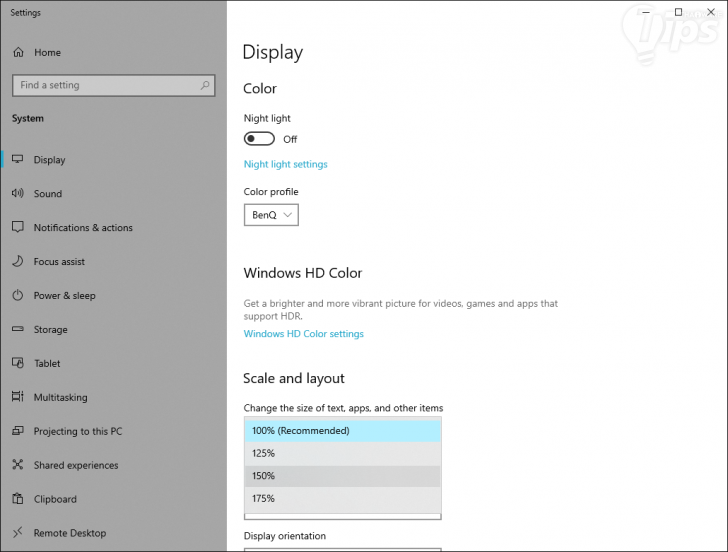Click the Power & sleep icon
The image size is (728, 552).
point(18,296)
